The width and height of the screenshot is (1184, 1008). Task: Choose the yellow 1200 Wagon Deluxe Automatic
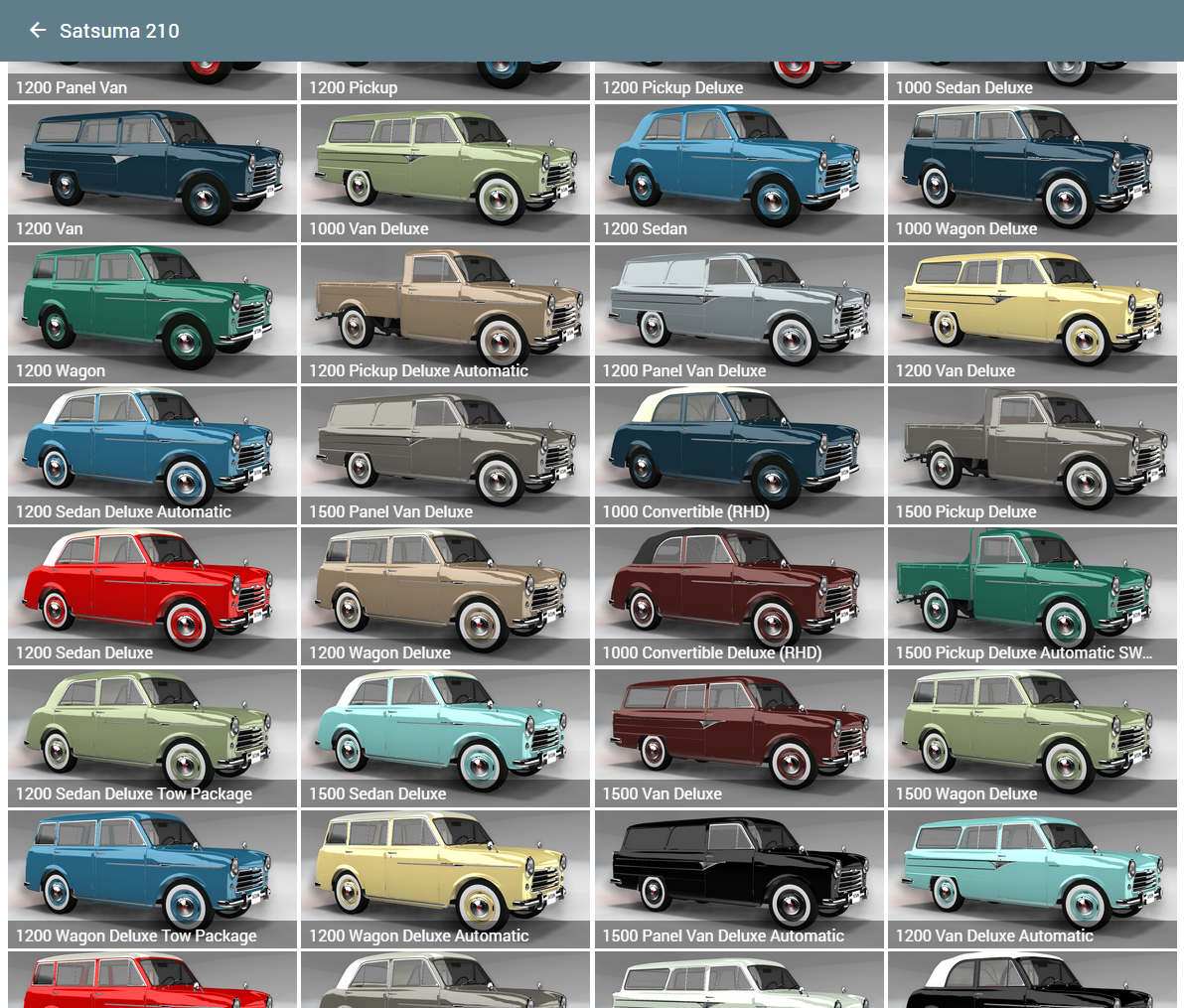(446, 879)
